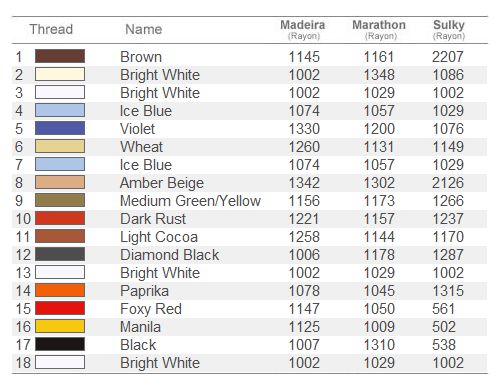Select the Dark Rust red swatch

(x=60, y=218)
